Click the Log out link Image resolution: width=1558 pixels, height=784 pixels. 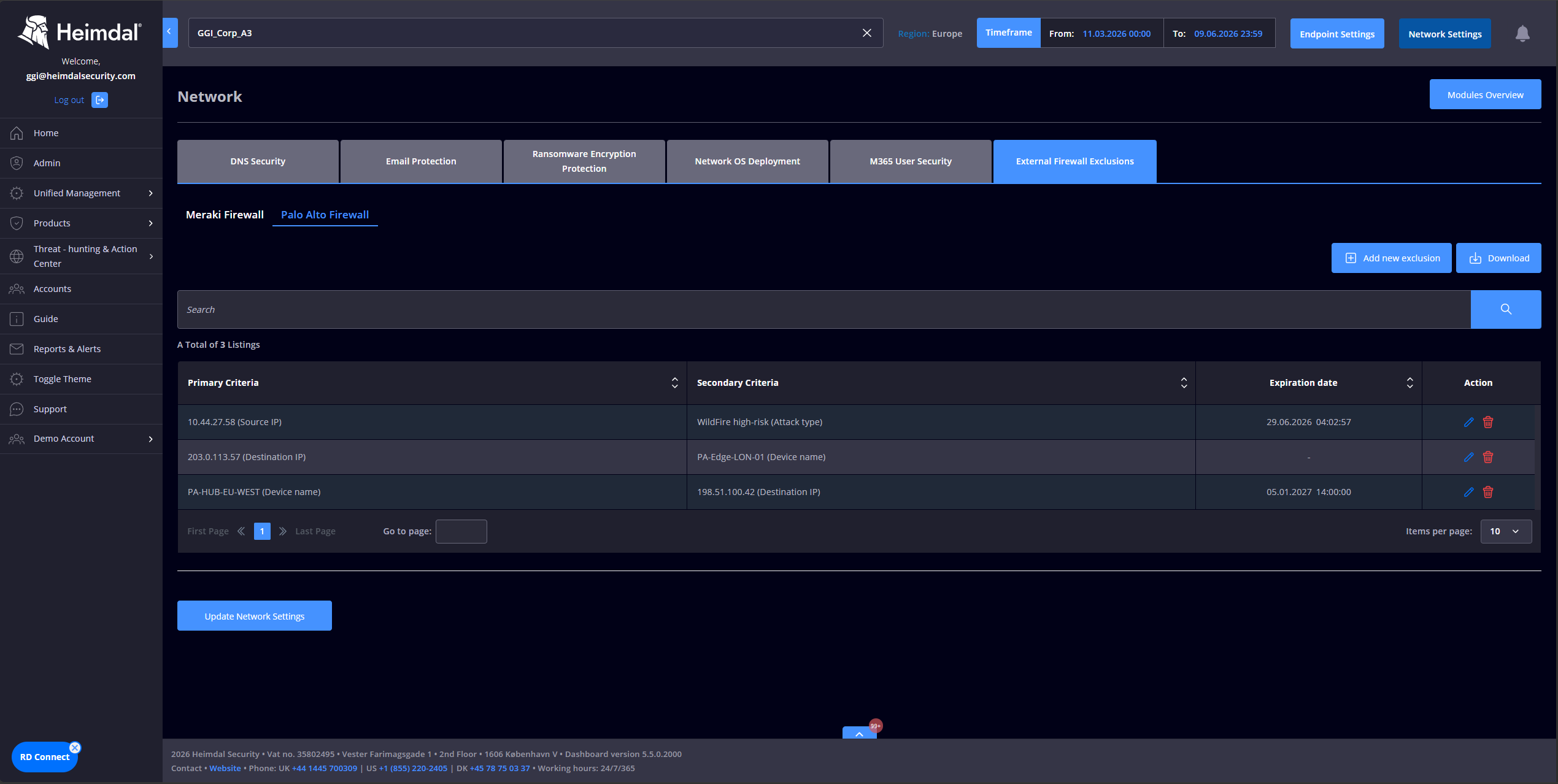(69, 100)
